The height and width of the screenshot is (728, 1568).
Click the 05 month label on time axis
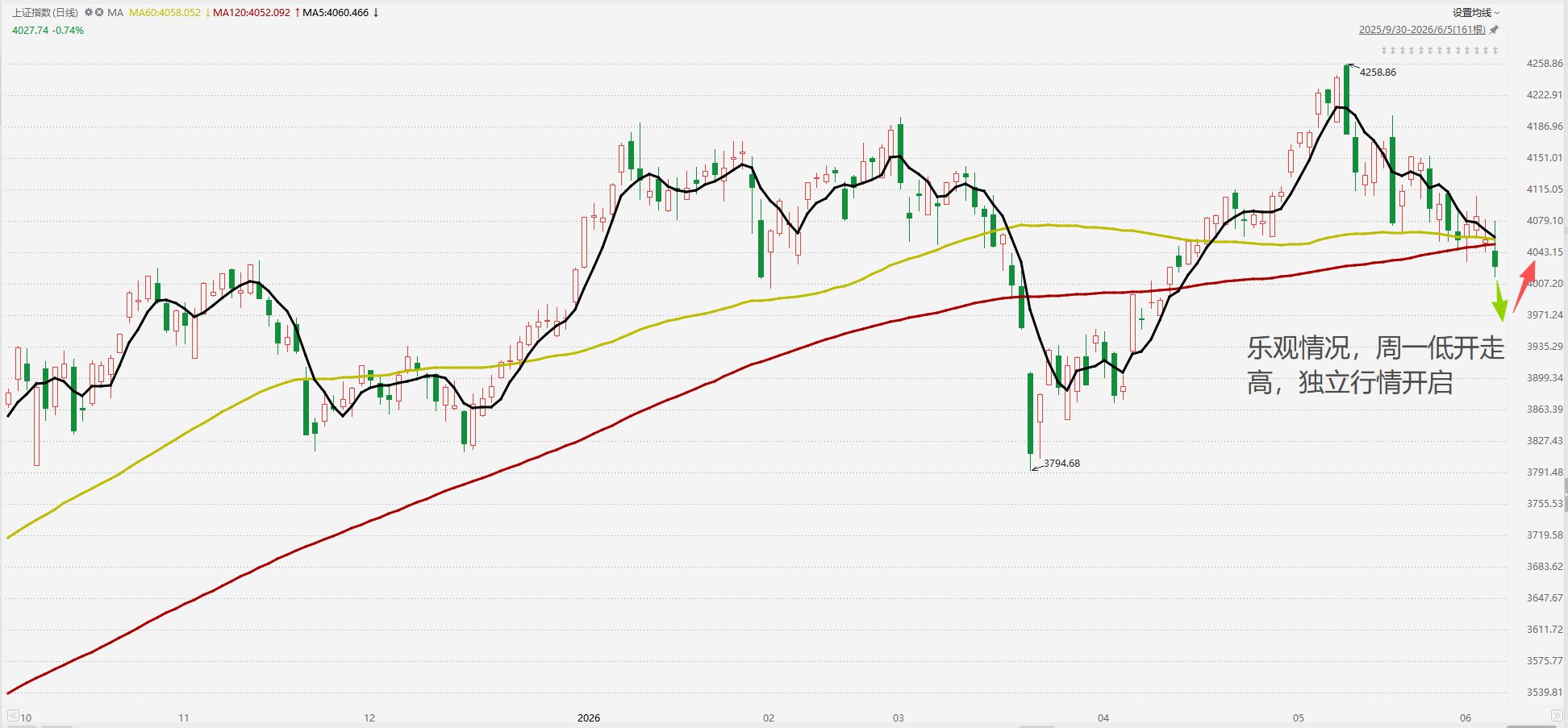tap(1299, 718)
